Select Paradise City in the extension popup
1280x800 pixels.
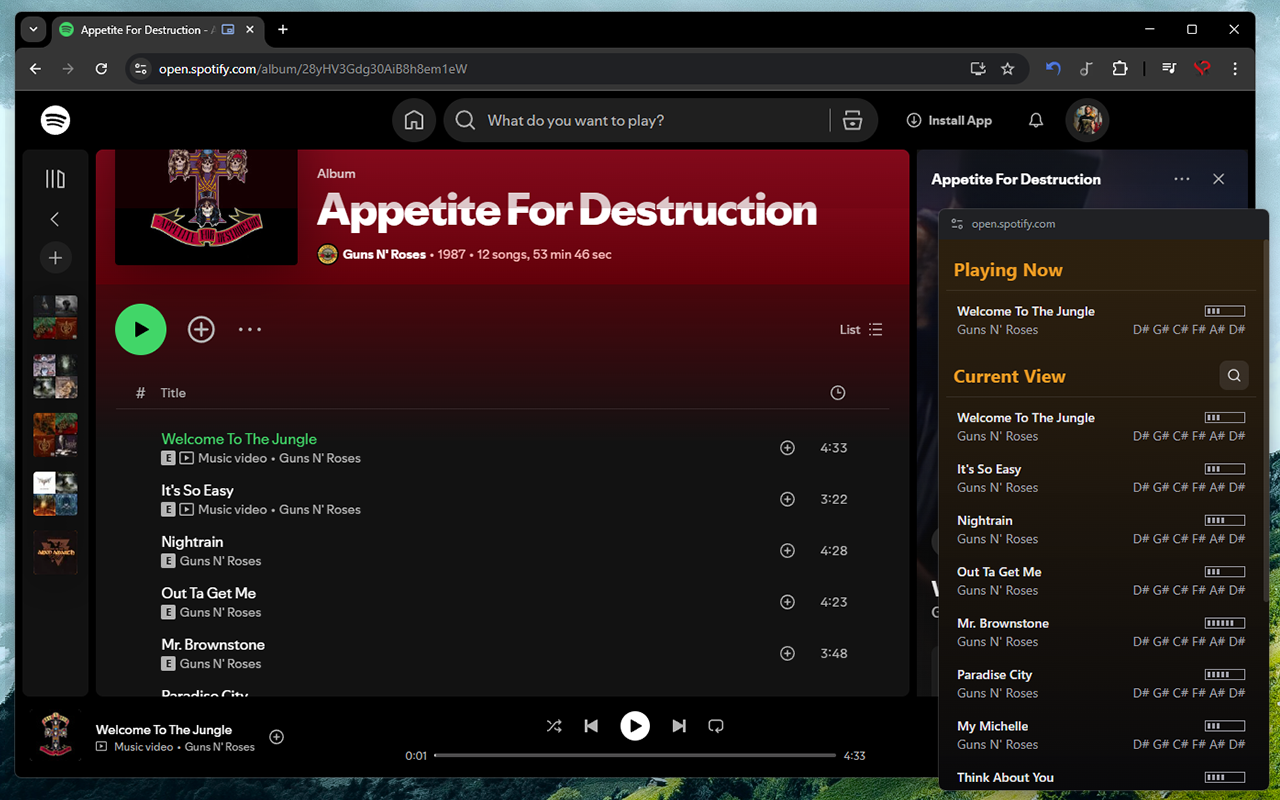point(1101,683)
